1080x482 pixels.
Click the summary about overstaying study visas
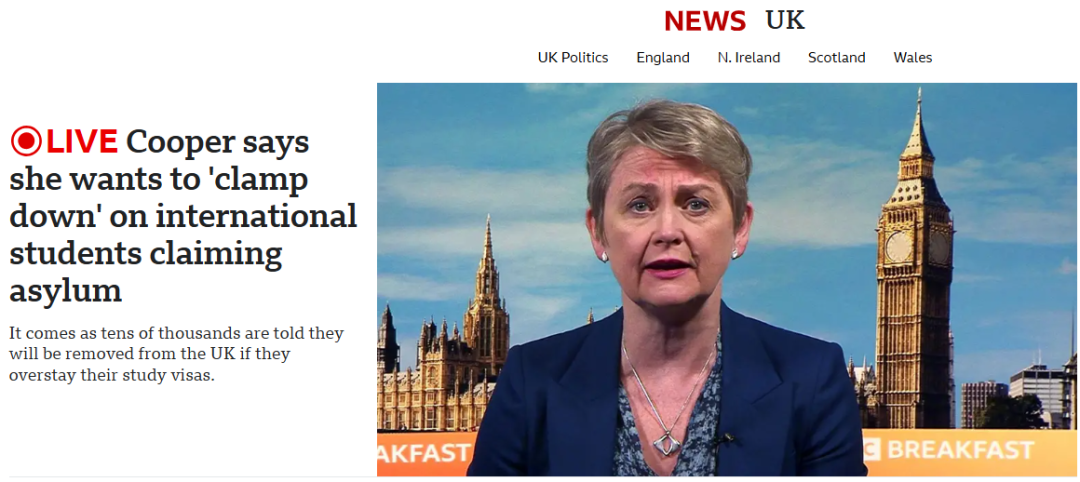176,355
